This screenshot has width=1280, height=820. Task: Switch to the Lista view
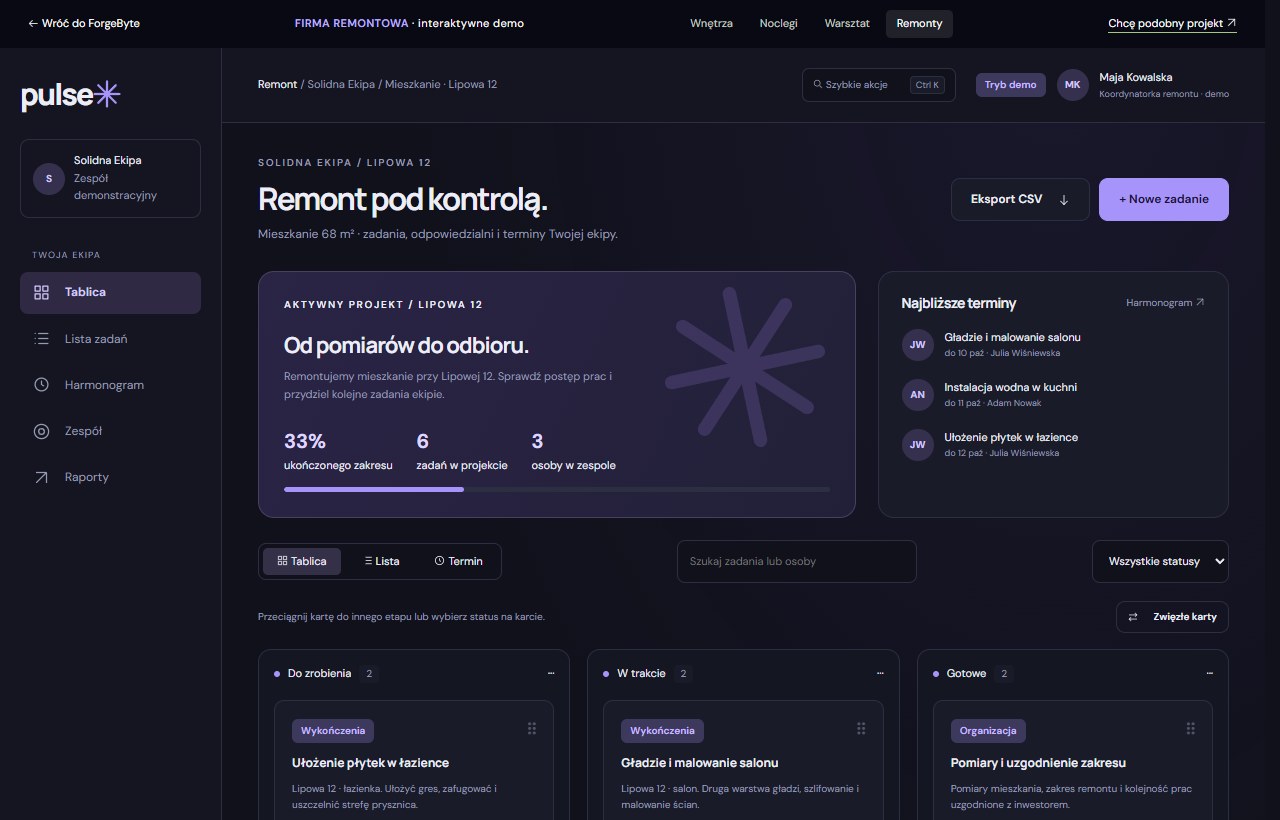coord(382,561)
